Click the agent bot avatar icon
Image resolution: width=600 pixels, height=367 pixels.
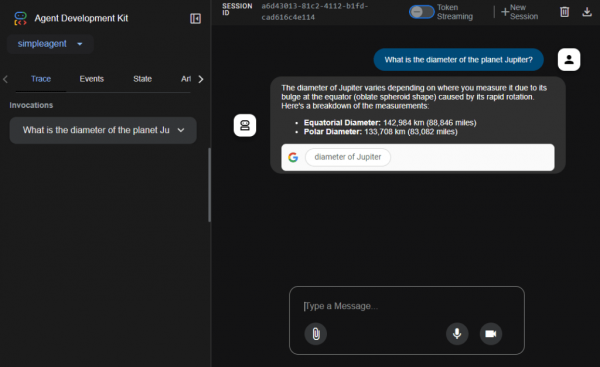(245, 125)
